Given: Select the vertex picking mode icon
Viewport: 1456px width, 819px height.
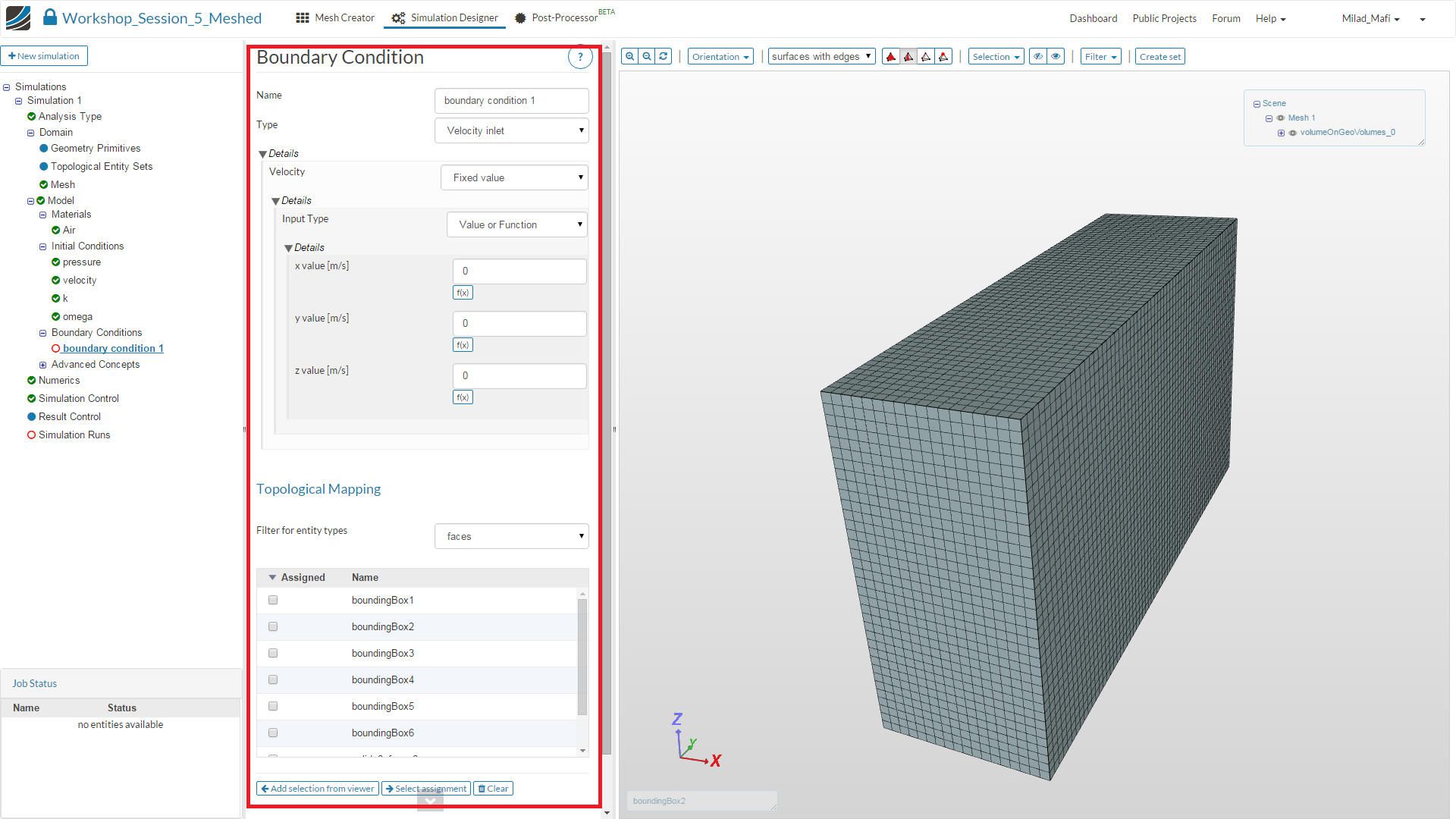Looking at the screenshot, I should pyautogui.click(x=943, y=56).
